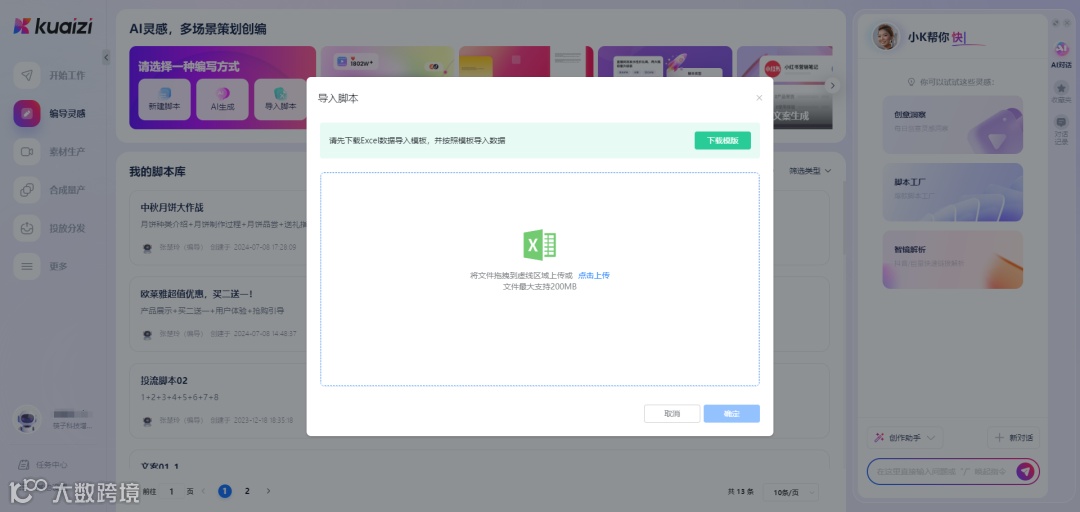Confirm the import with 确定
This screenshot has height=512, width=1080.
pos(731,413)
